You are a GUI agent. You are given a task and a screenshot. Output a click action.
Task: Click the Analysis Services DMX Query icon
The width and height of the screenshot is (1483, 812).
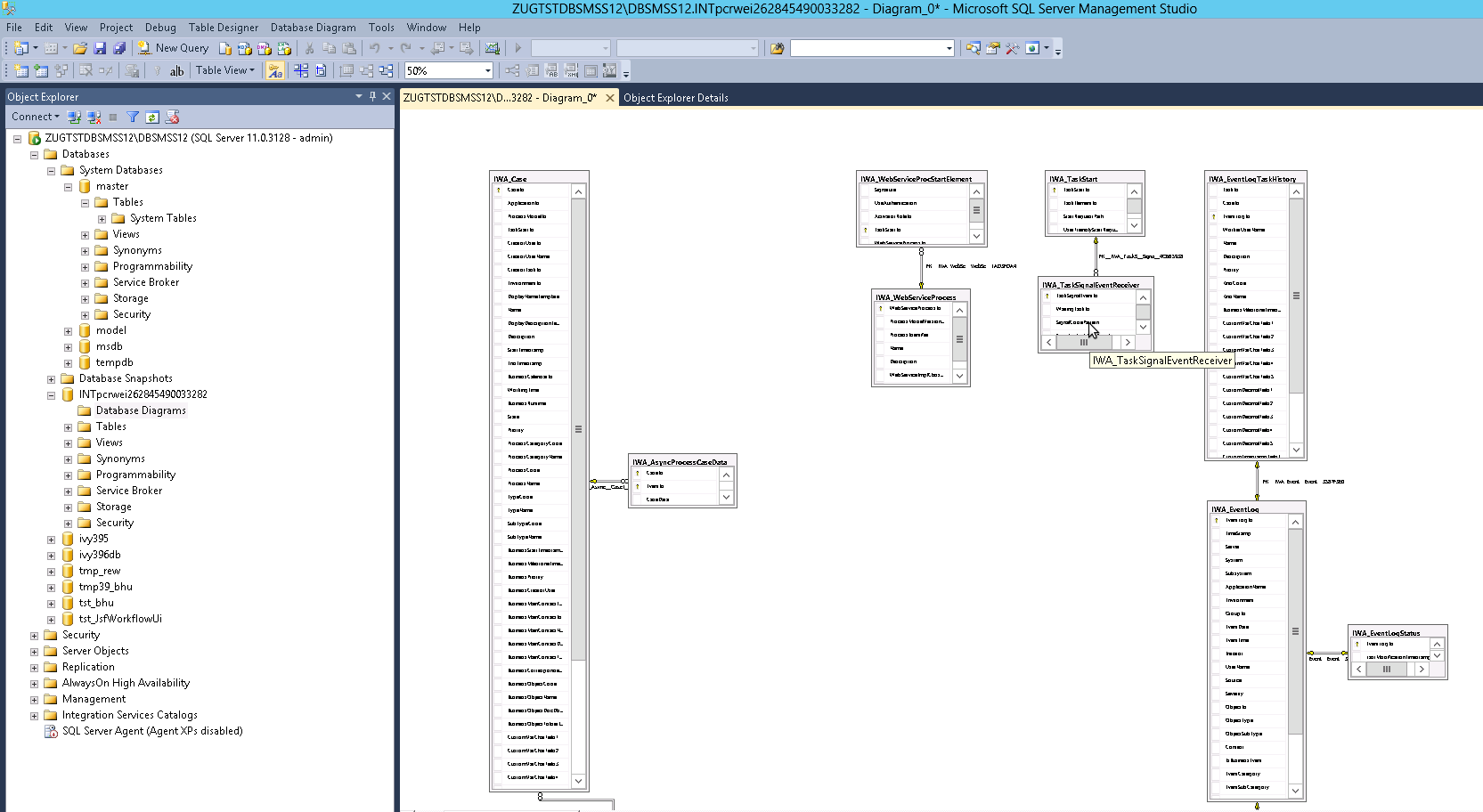click(x=265, y=48)
